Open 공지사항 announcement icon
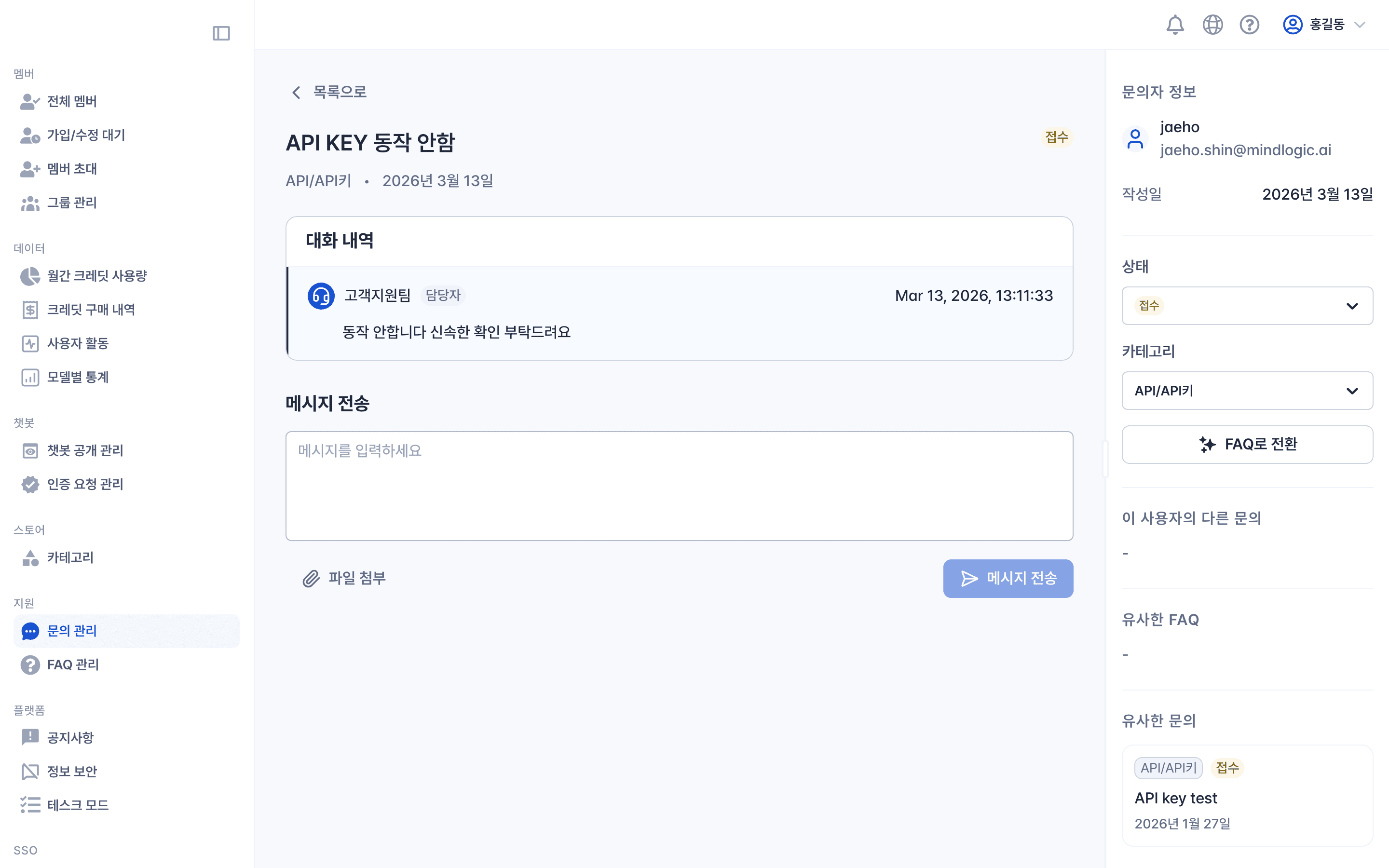 30,737
